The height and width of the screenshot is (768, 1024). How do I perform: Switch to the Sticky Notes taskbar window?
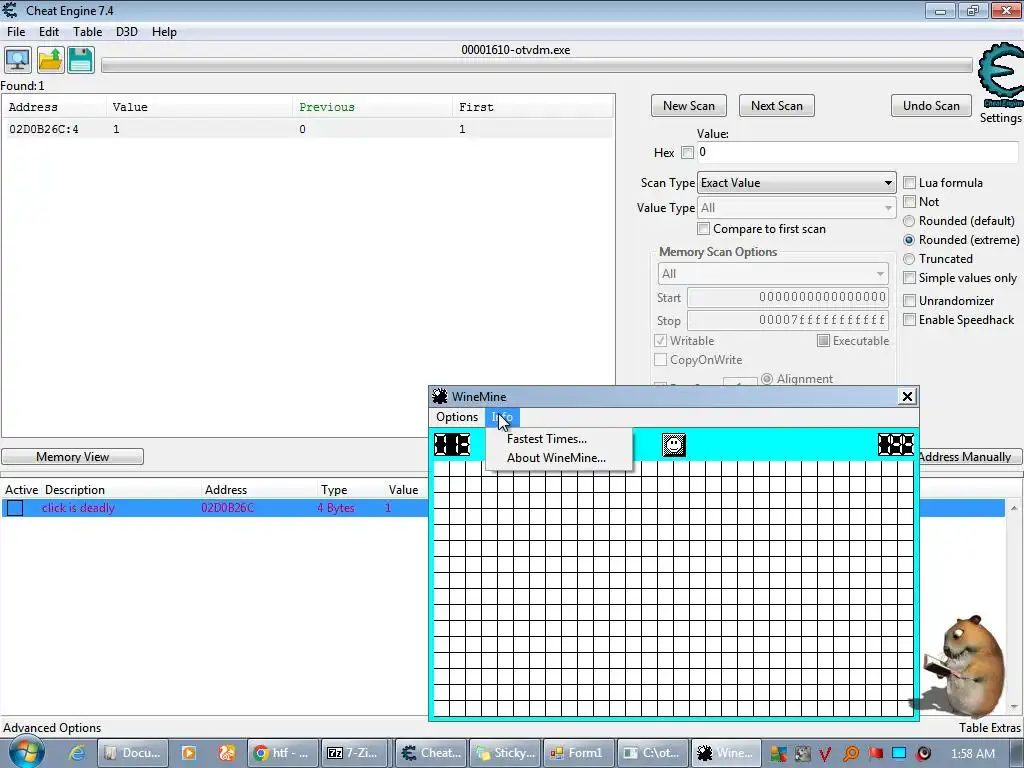pyautogui.click(x=505, y=754)
